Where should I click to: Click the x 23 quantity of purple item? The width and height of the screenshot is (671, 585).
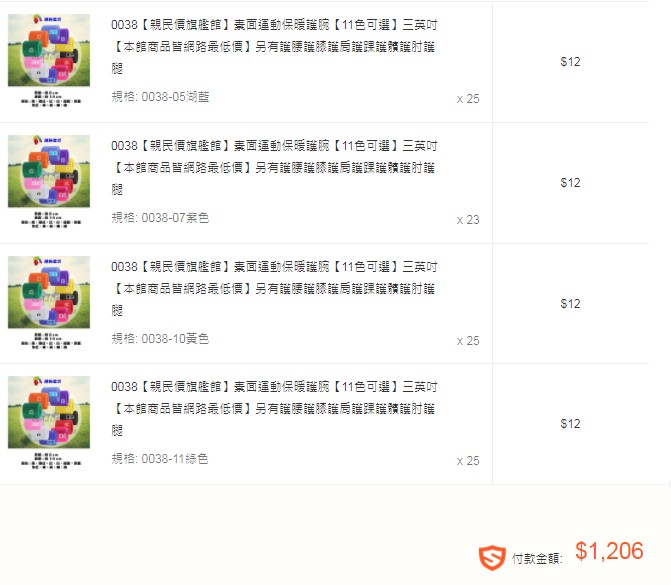tap(468, 220)
